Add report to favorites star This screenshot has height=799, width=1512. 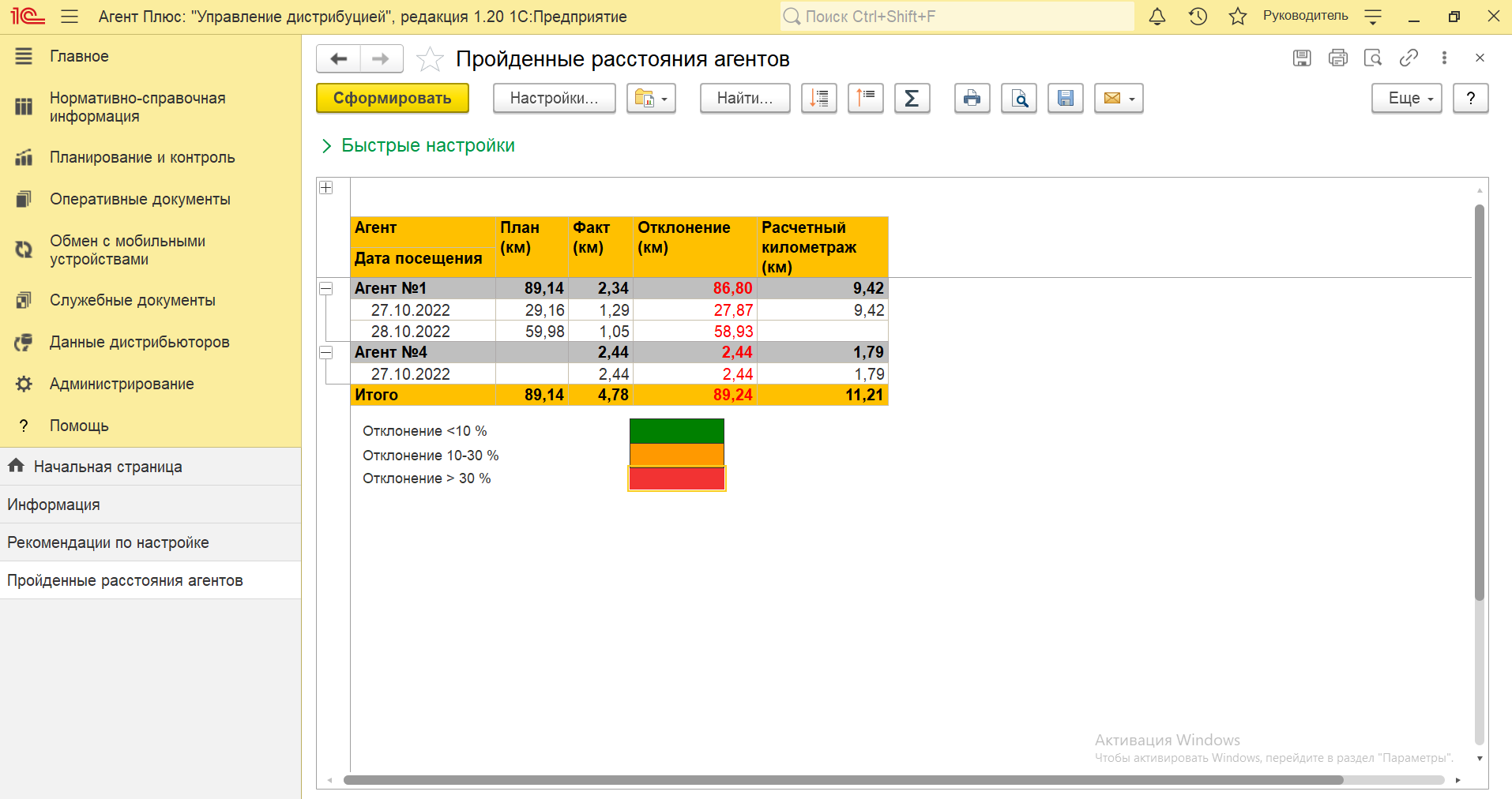point(430,59)
